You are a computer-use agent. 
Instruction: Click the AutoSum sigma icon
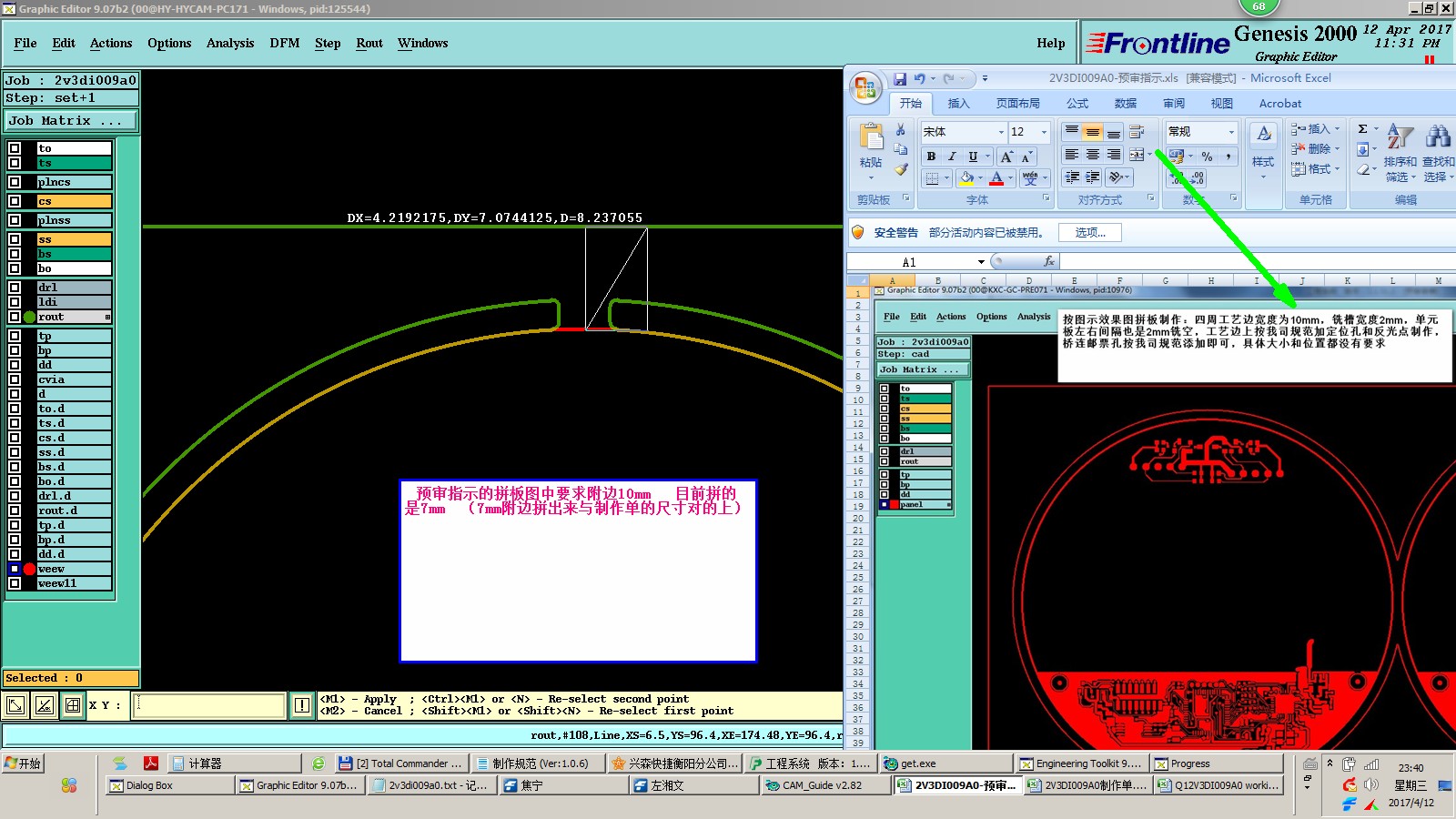point(1362,129)
